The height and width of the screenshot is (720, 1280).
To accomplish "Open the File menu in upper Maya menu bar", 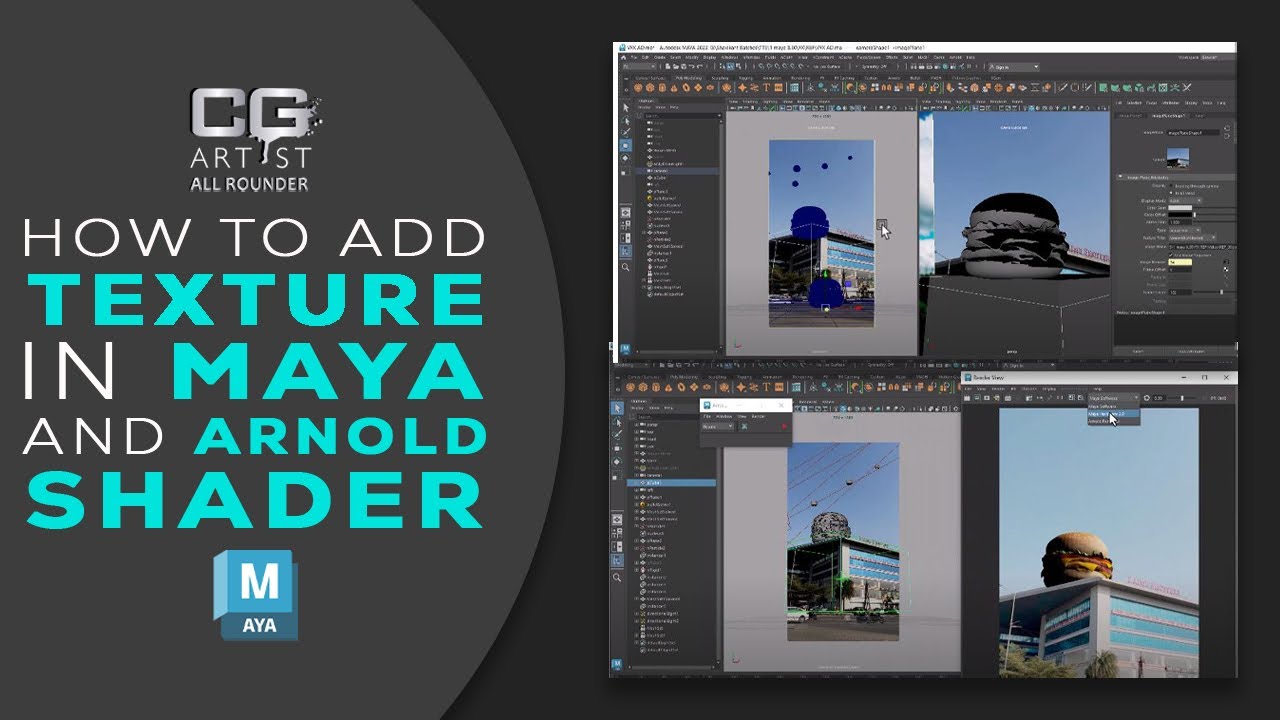I will (x=634, y=58).
